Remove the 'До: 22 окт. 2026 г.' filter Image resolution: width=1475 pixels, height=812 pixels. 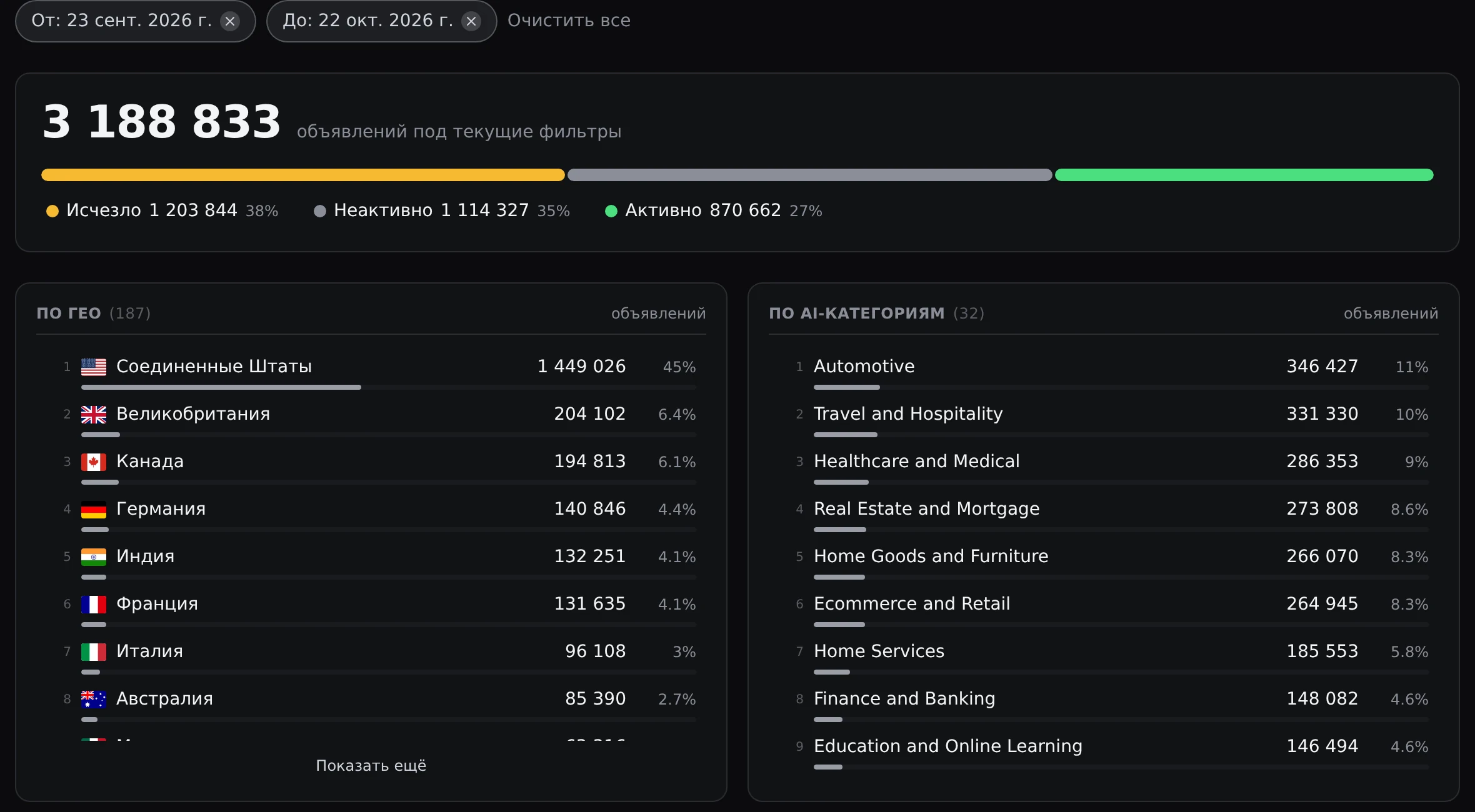coord(471,21)
